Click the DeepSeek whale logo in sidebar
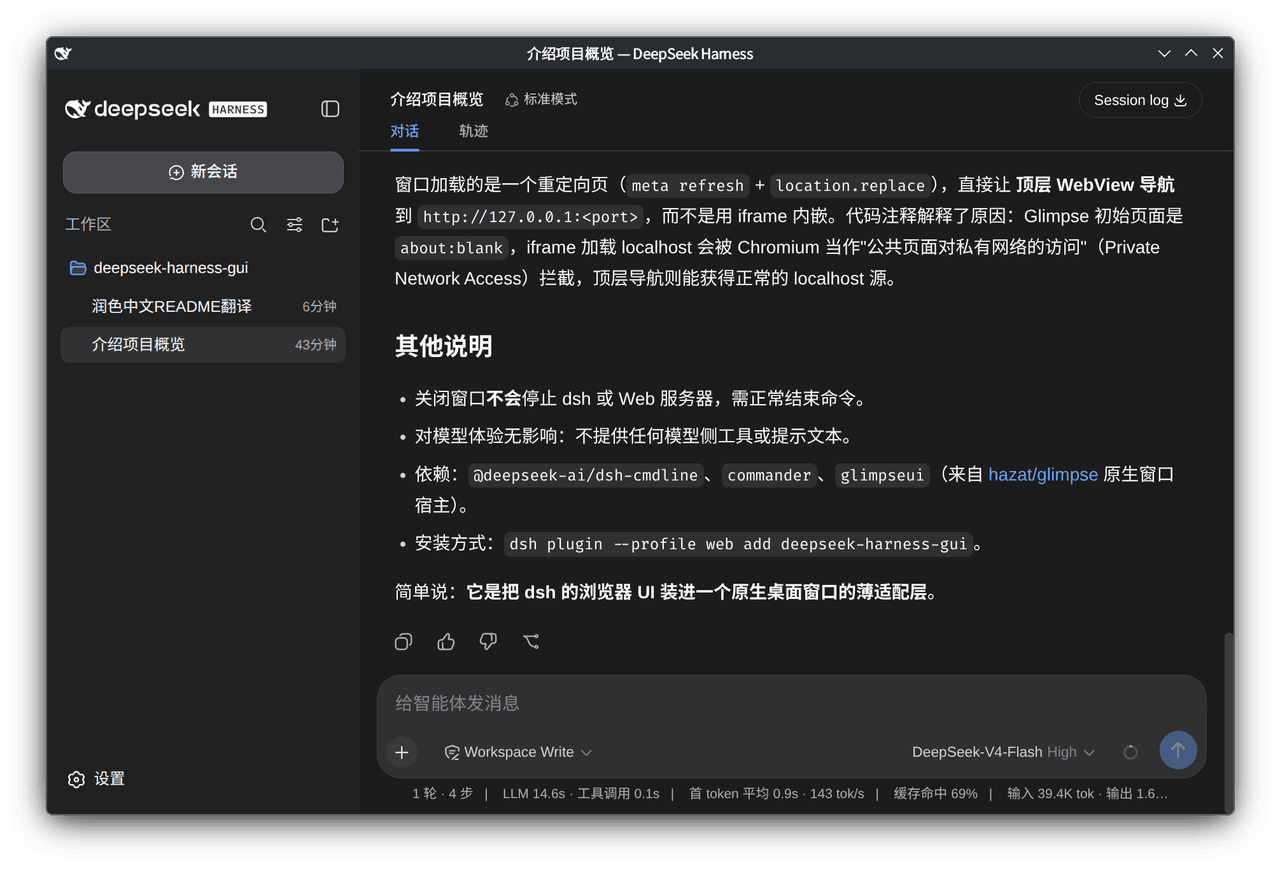The image size is (1280, 870). [x=78, y=109]
